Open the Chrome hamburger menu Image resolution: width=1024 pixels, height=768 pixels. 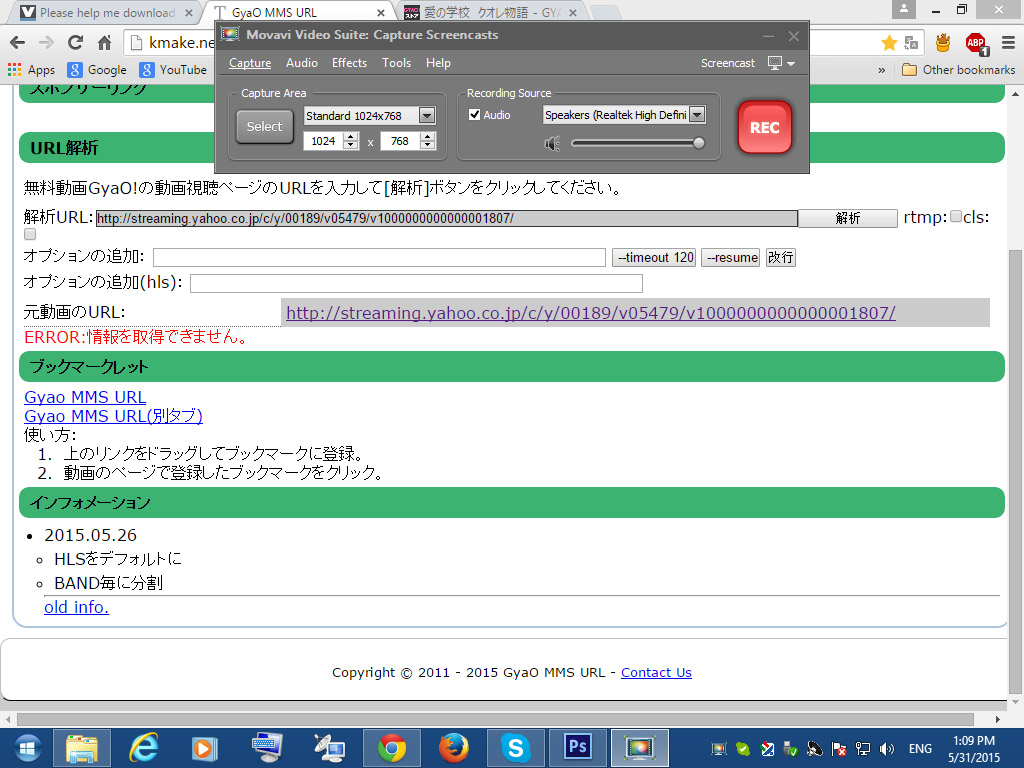coord(1008,43)
